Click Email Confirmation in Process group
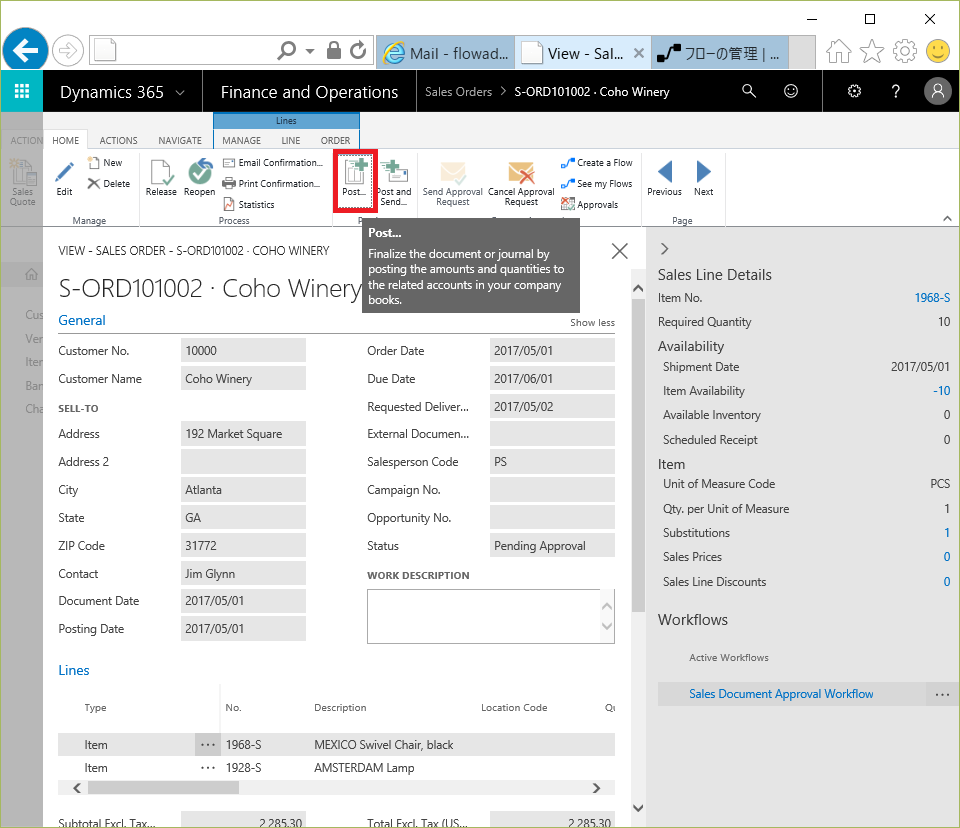Image resolution: width=960 pixels, height=828 pixels. point(272,163)
